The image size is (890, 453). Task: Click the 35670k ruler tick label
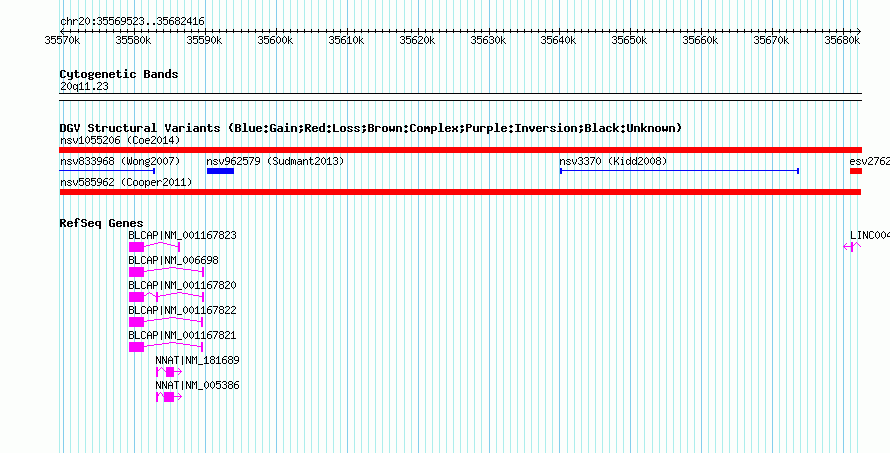[771, 40]
